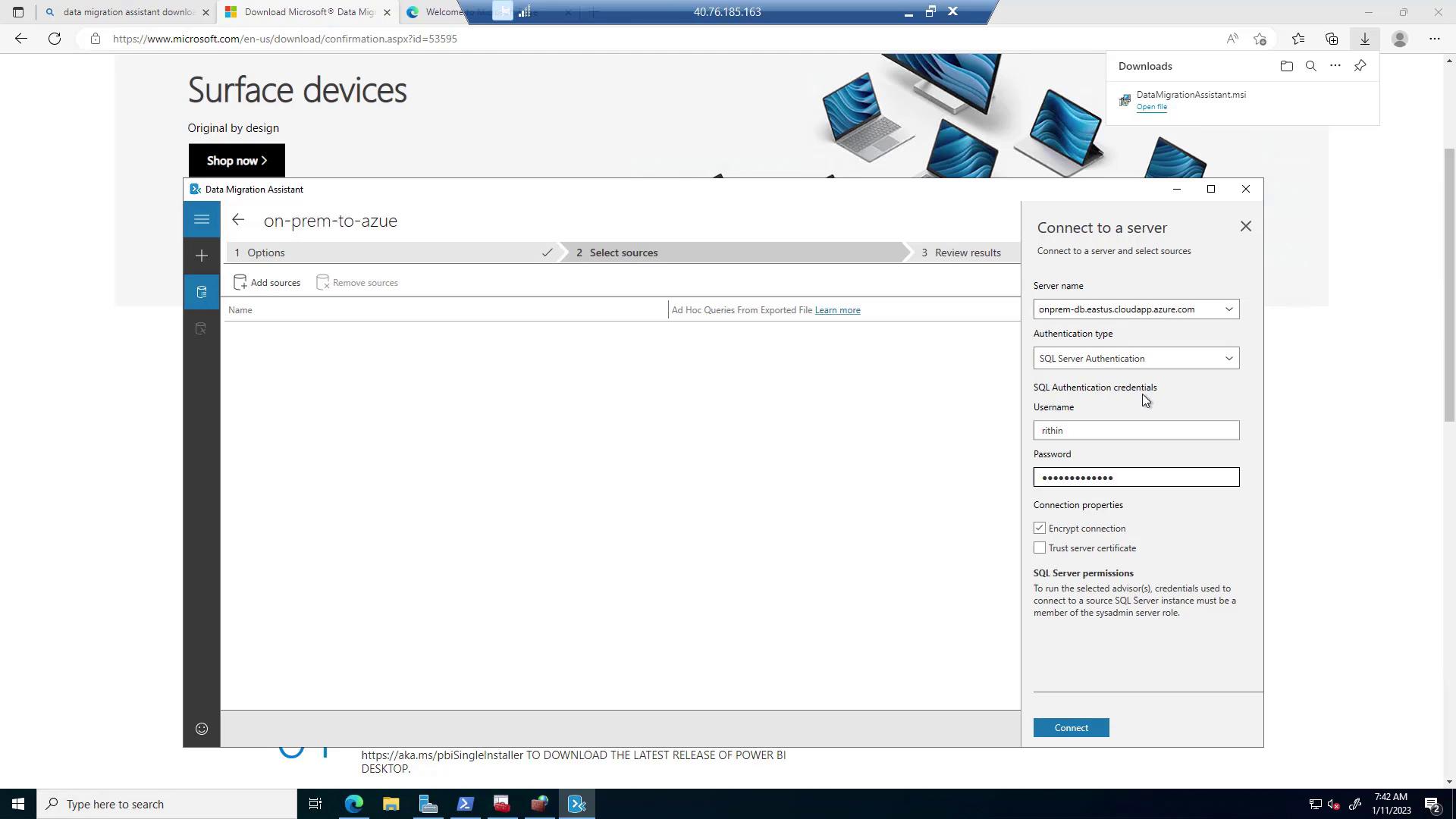The width and height of the screenshot is (1456, 819).
Task: Click the hamburger menu icon in sidebar
Action: (201, 220)
